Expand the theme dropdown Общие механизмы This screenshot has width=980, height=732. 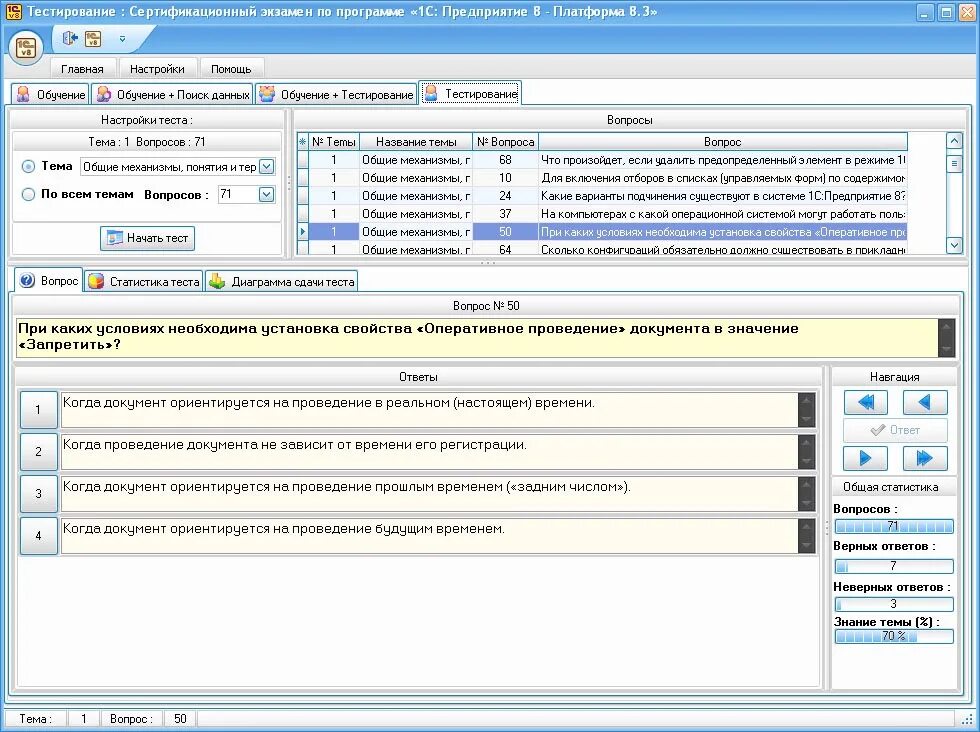coord(267,166)
